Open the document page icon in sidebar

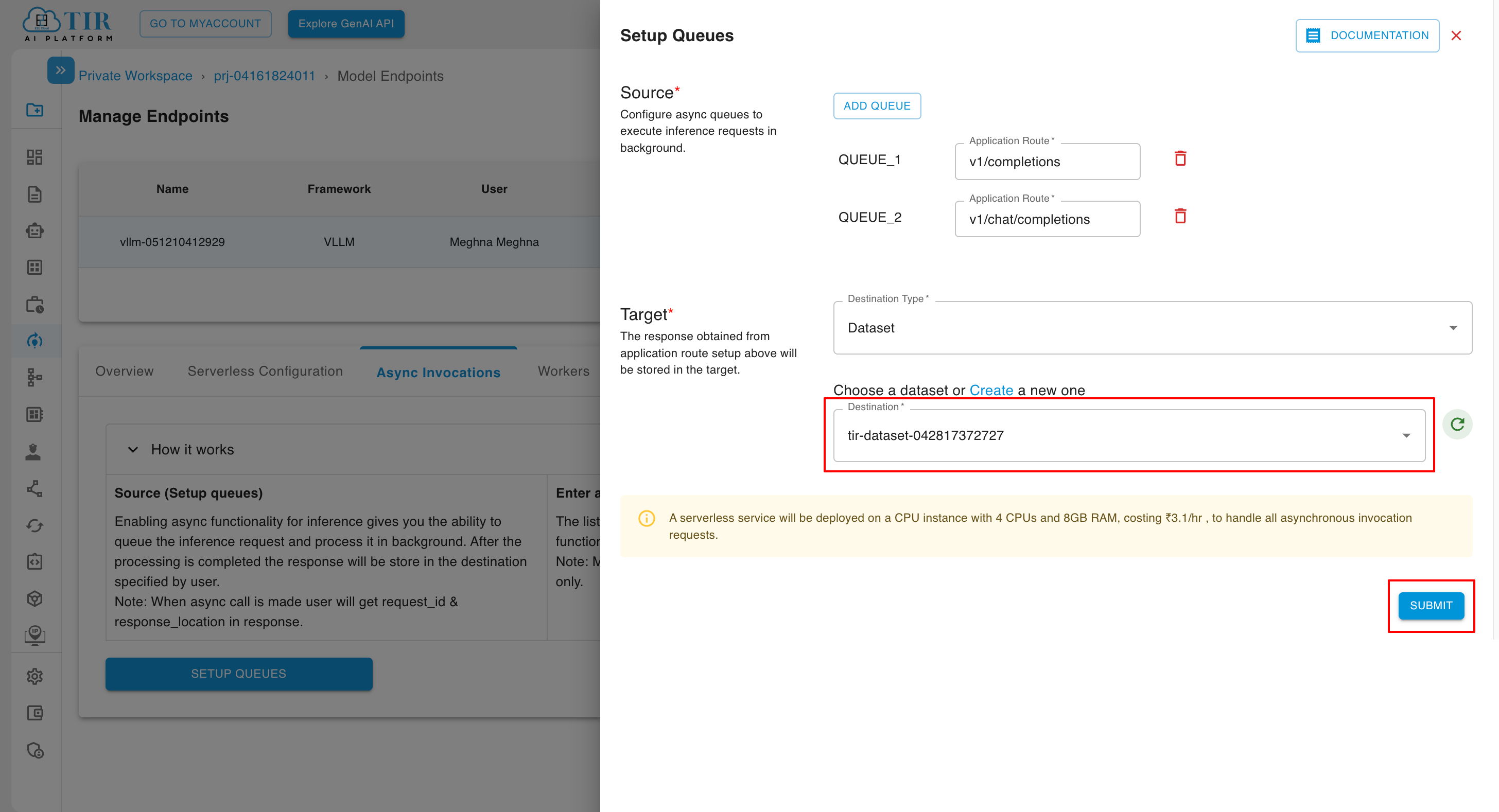35,195
